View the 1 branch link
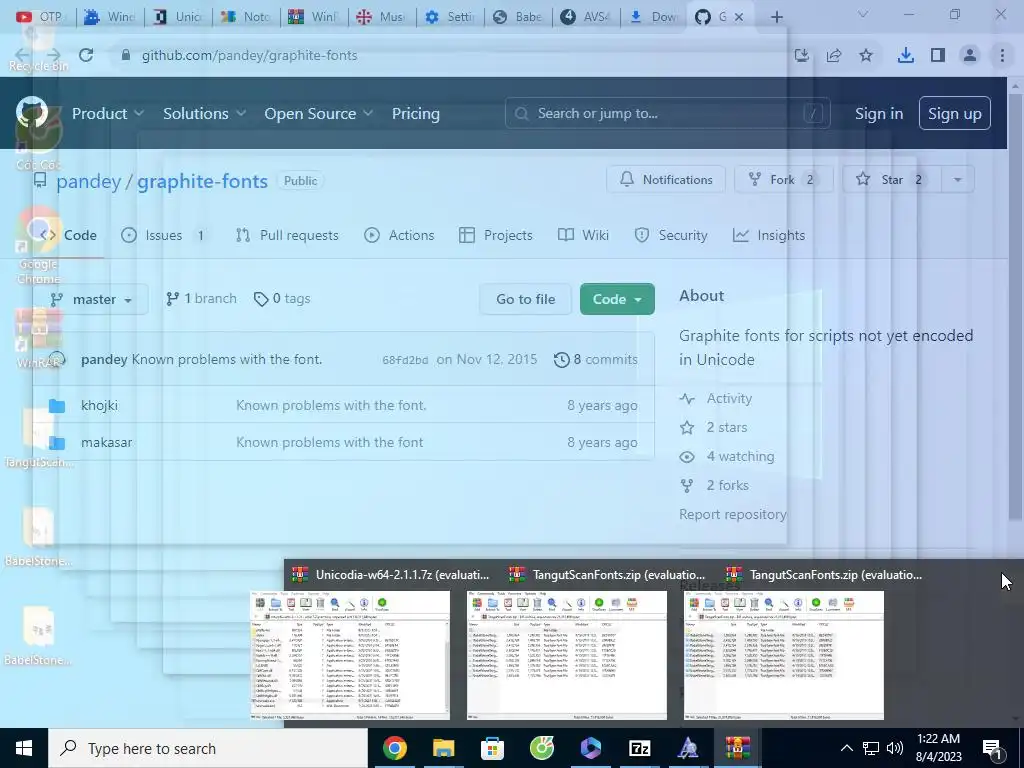 pyautogui.click(x=201, y=298)
